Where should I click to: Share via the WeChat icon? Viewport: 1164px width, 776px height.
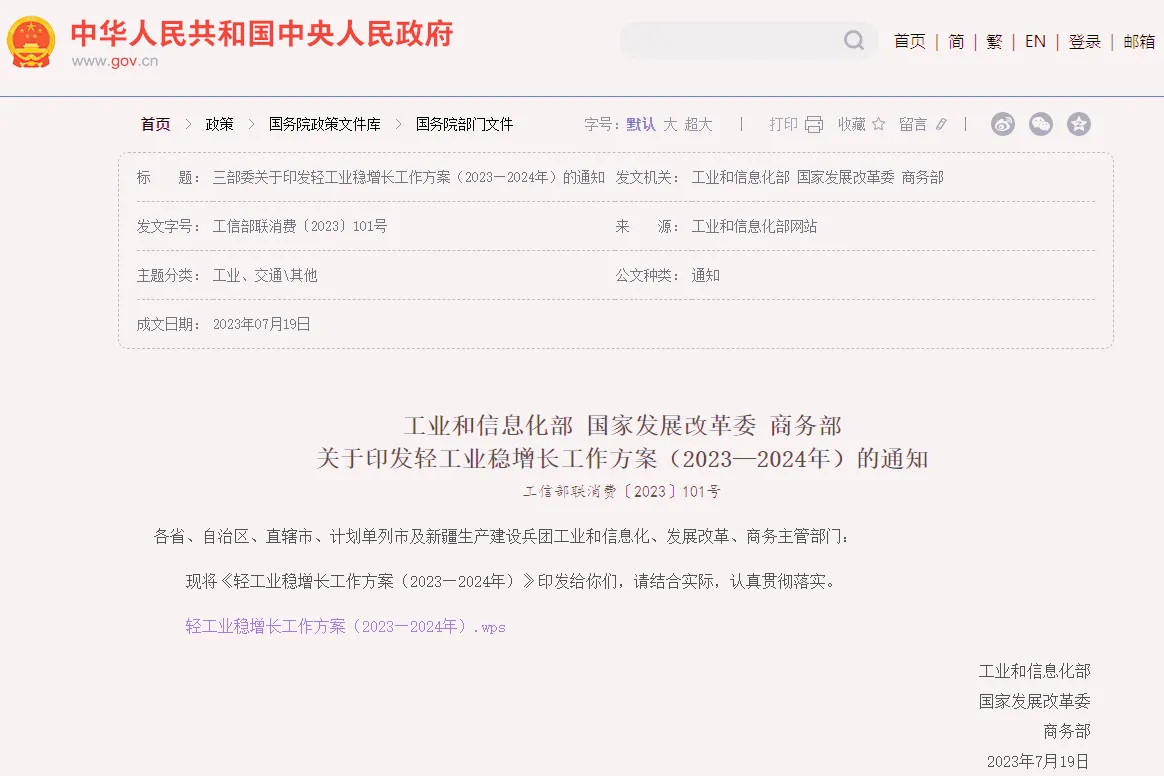coord(1041,124)
